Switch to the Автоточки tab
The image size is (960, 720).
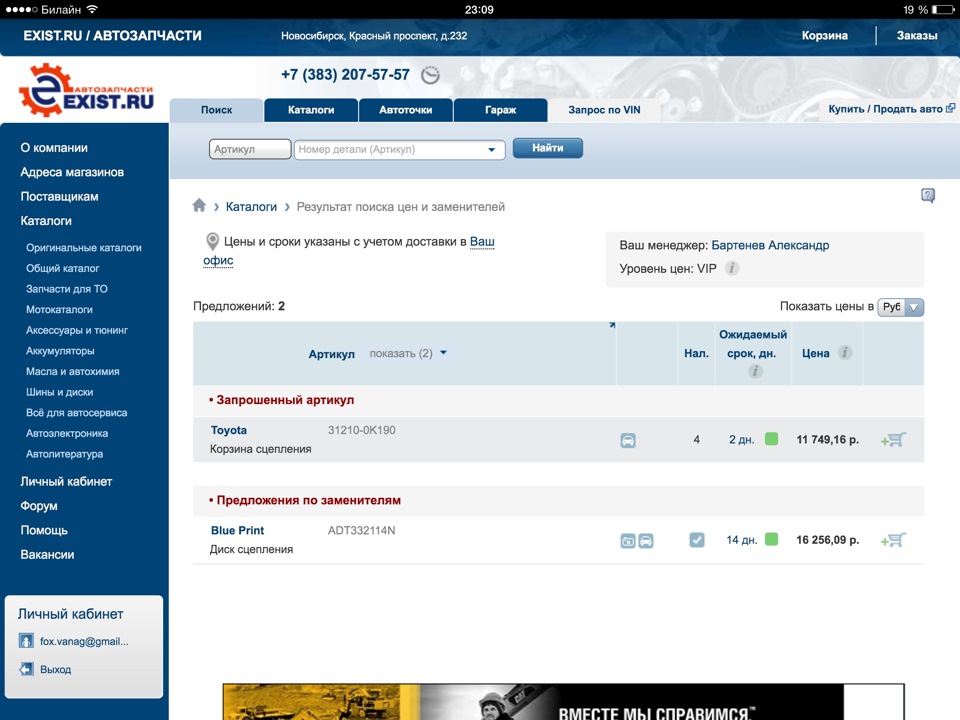[x=405, y=110]
